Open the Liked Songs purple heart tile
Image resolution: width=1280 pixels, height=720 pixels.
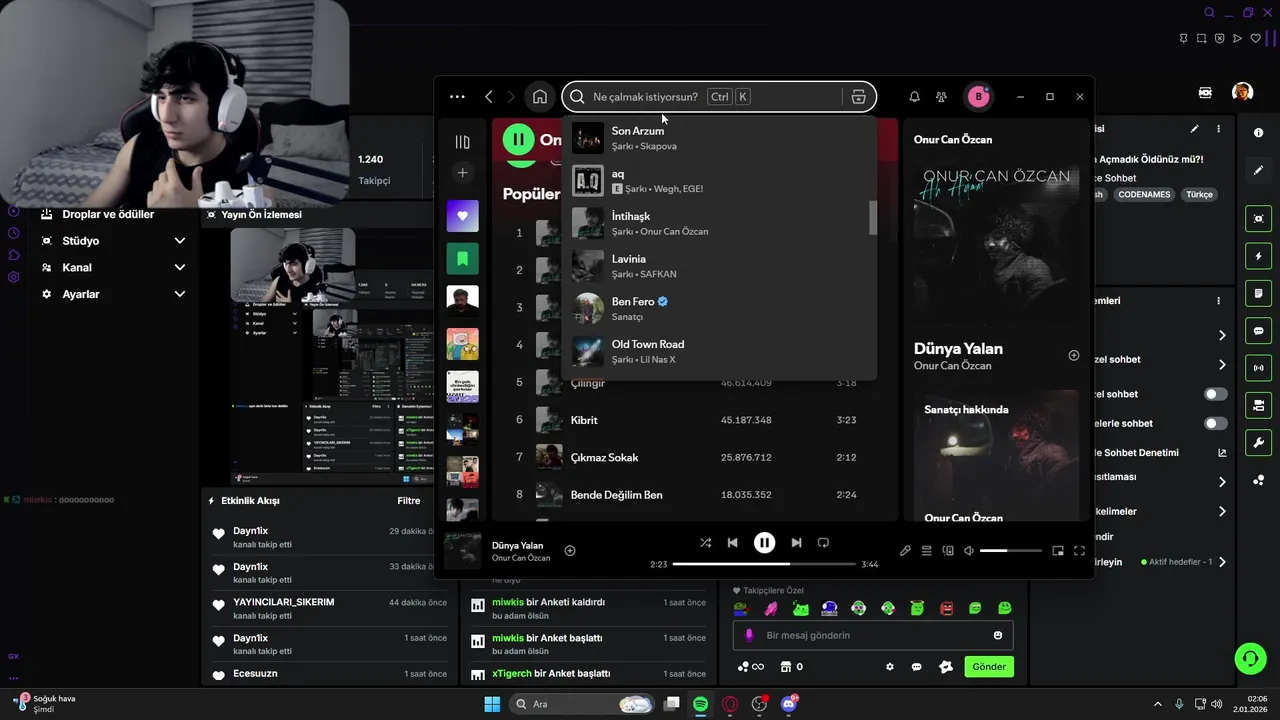click(462, 215)
